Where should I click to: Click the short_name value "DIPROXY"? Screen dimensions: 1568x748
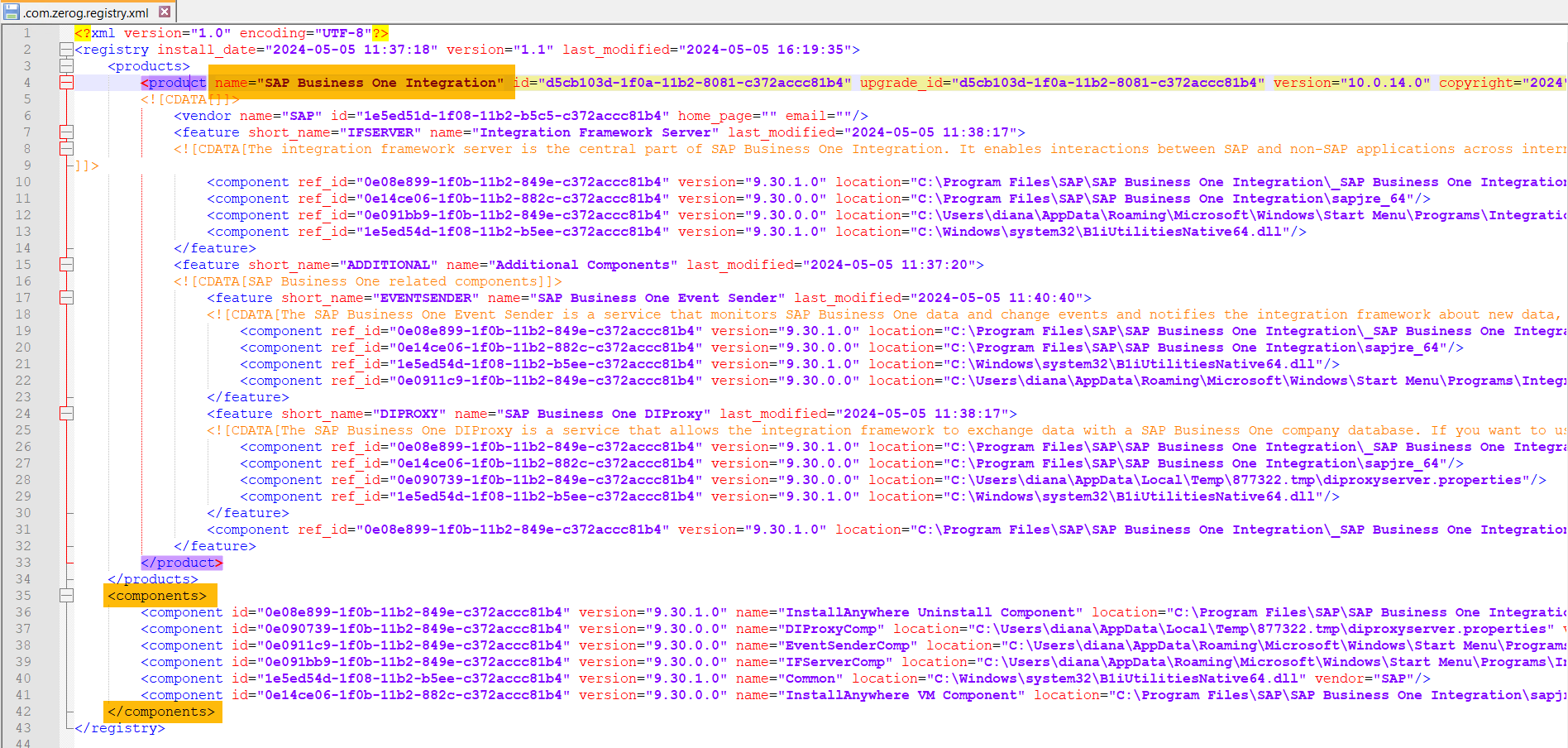pyautogui.click(x=409, y=414)
